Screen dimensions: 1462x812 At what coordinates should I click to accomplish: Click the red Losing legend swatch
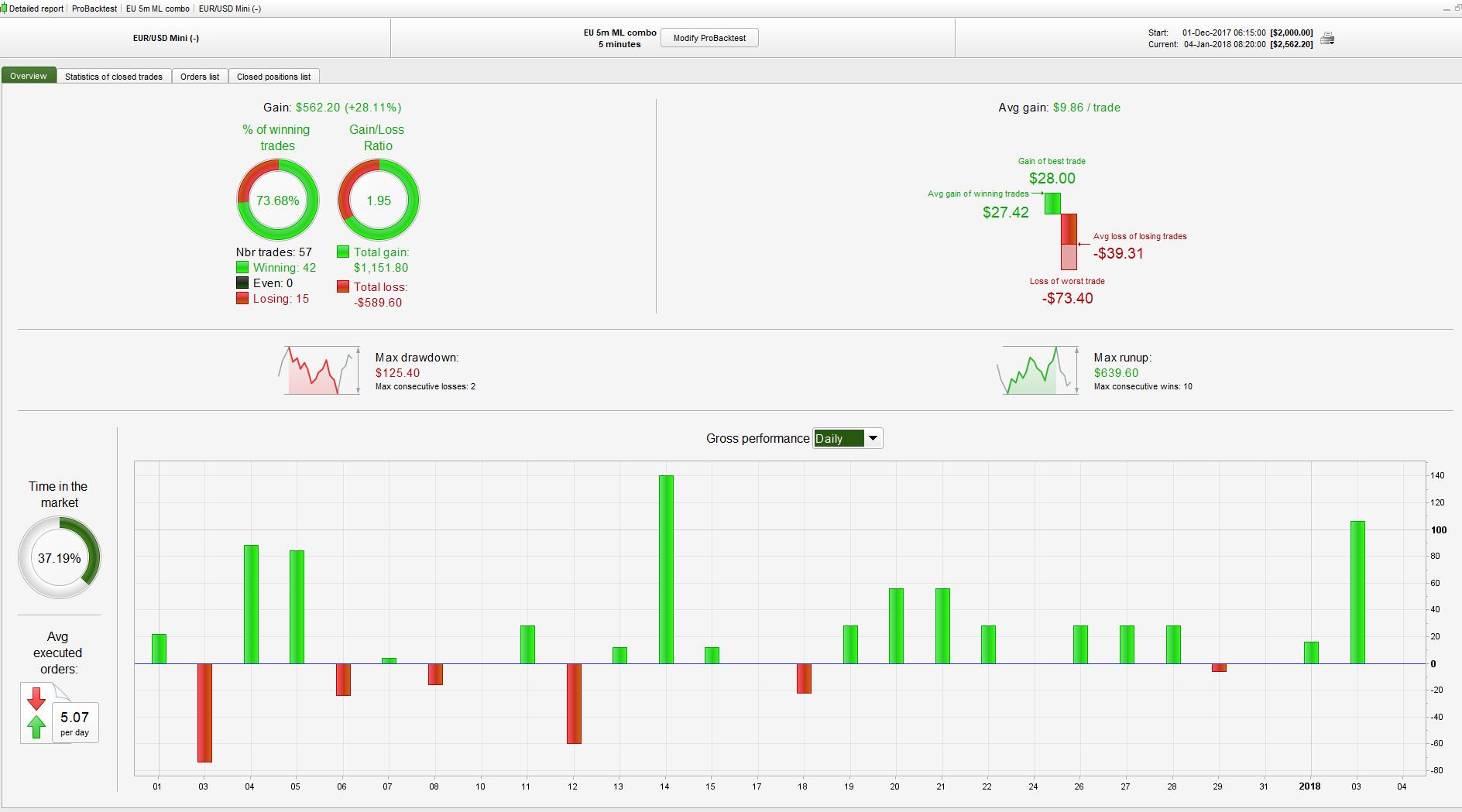click(x=242, y=298)
